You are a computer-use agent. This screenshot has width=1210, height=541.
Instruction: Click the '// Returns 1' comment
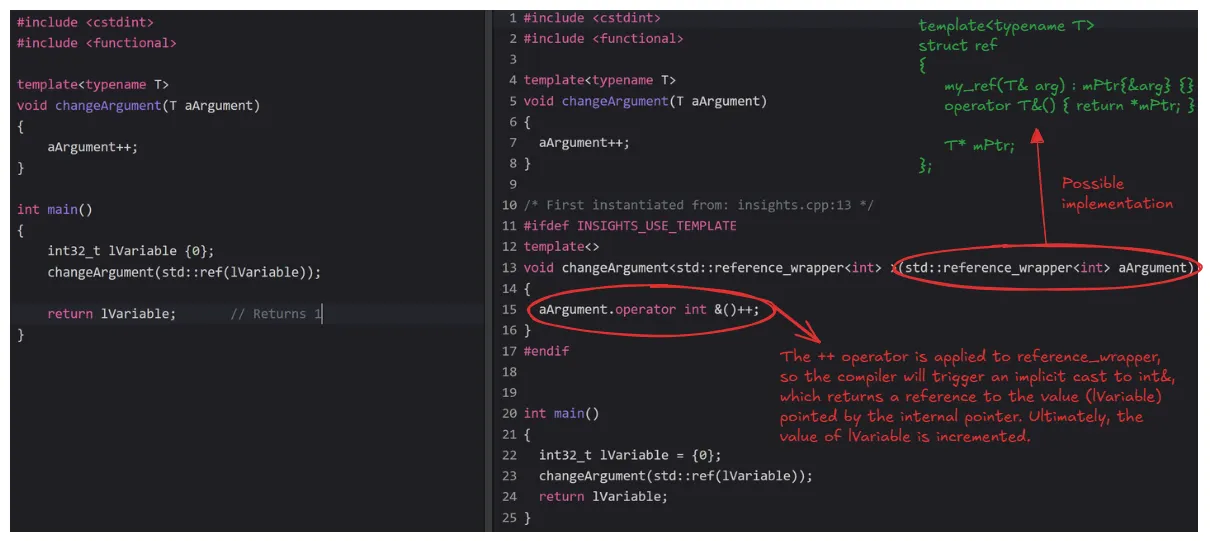click(x=276, y=314)
